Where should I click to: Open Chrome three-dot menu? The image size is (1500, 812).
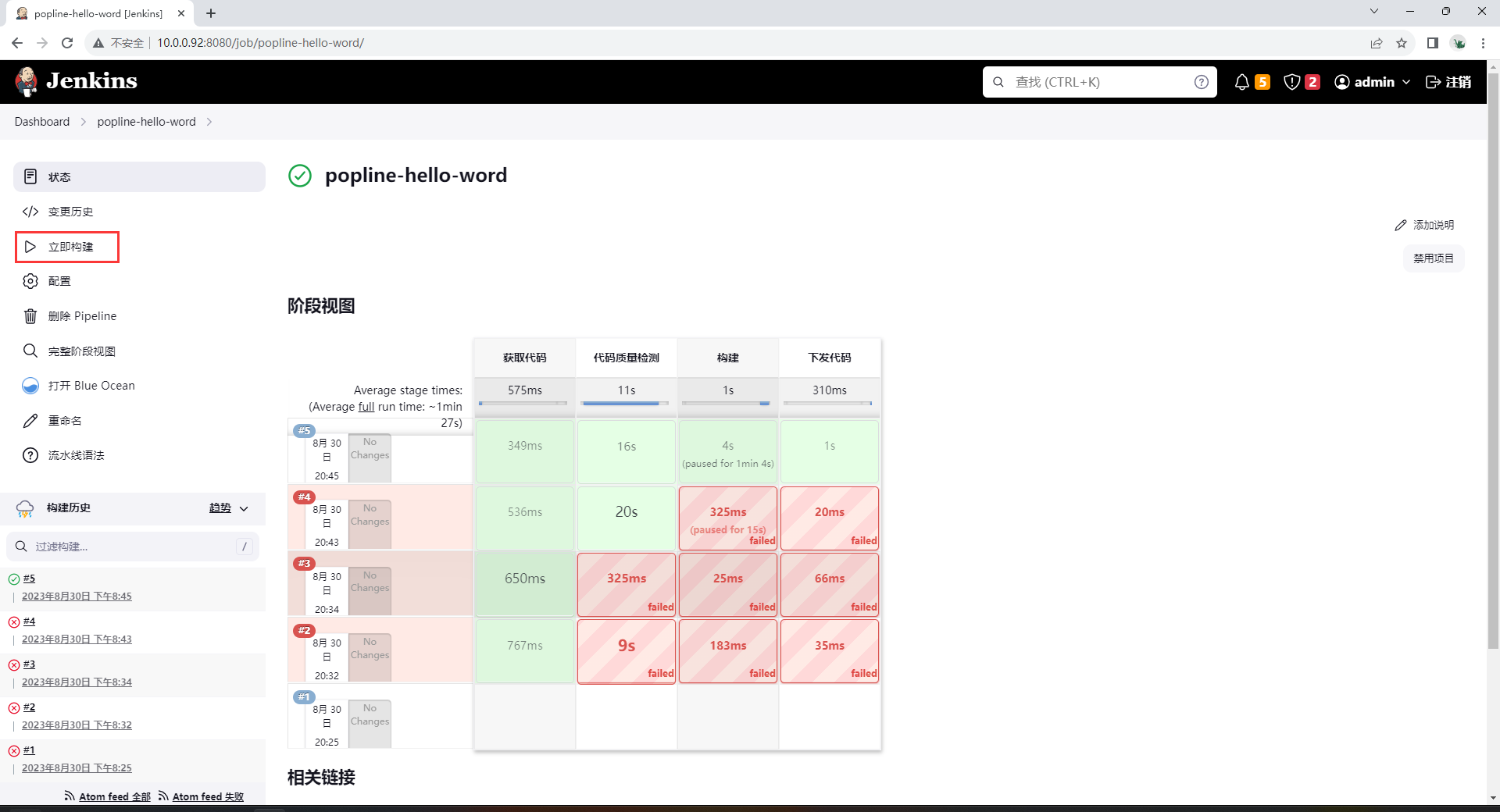tap(1483, 43)
